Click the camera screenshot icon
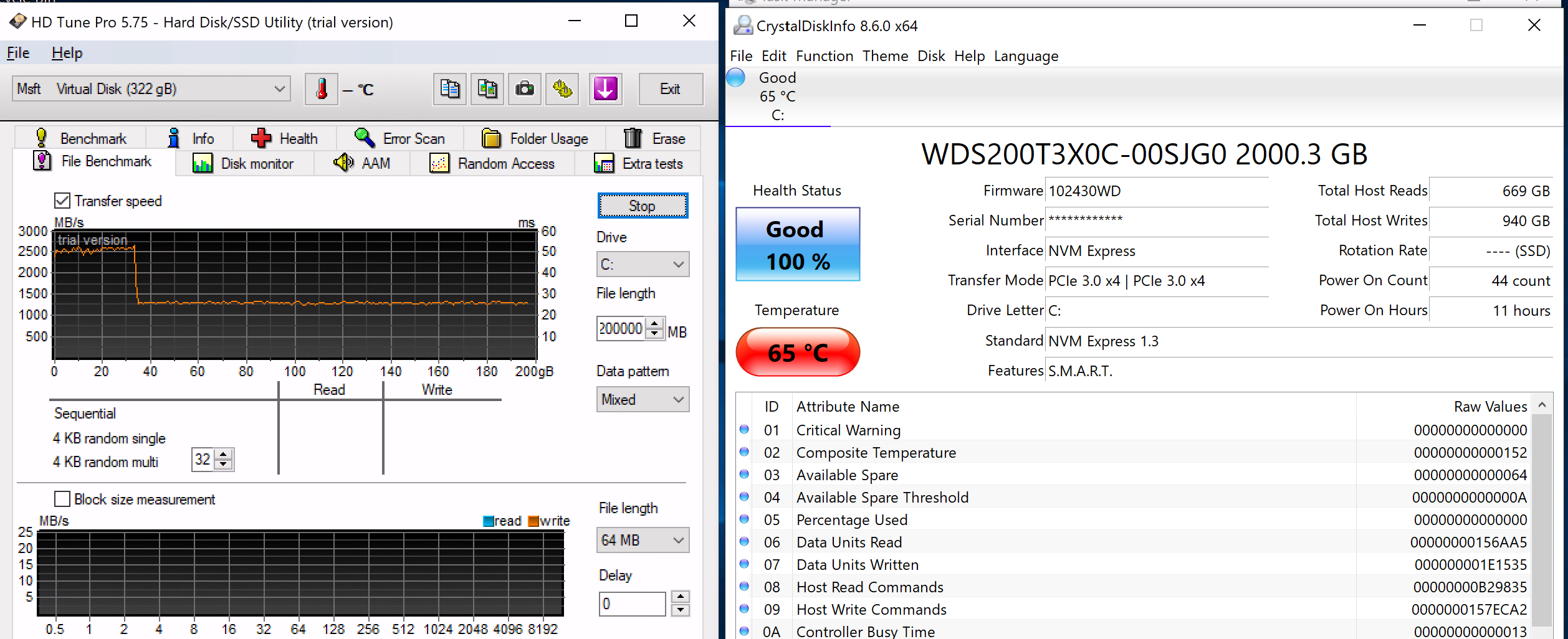The width and height of the screenshot is (1568, 639). [525, 89]
